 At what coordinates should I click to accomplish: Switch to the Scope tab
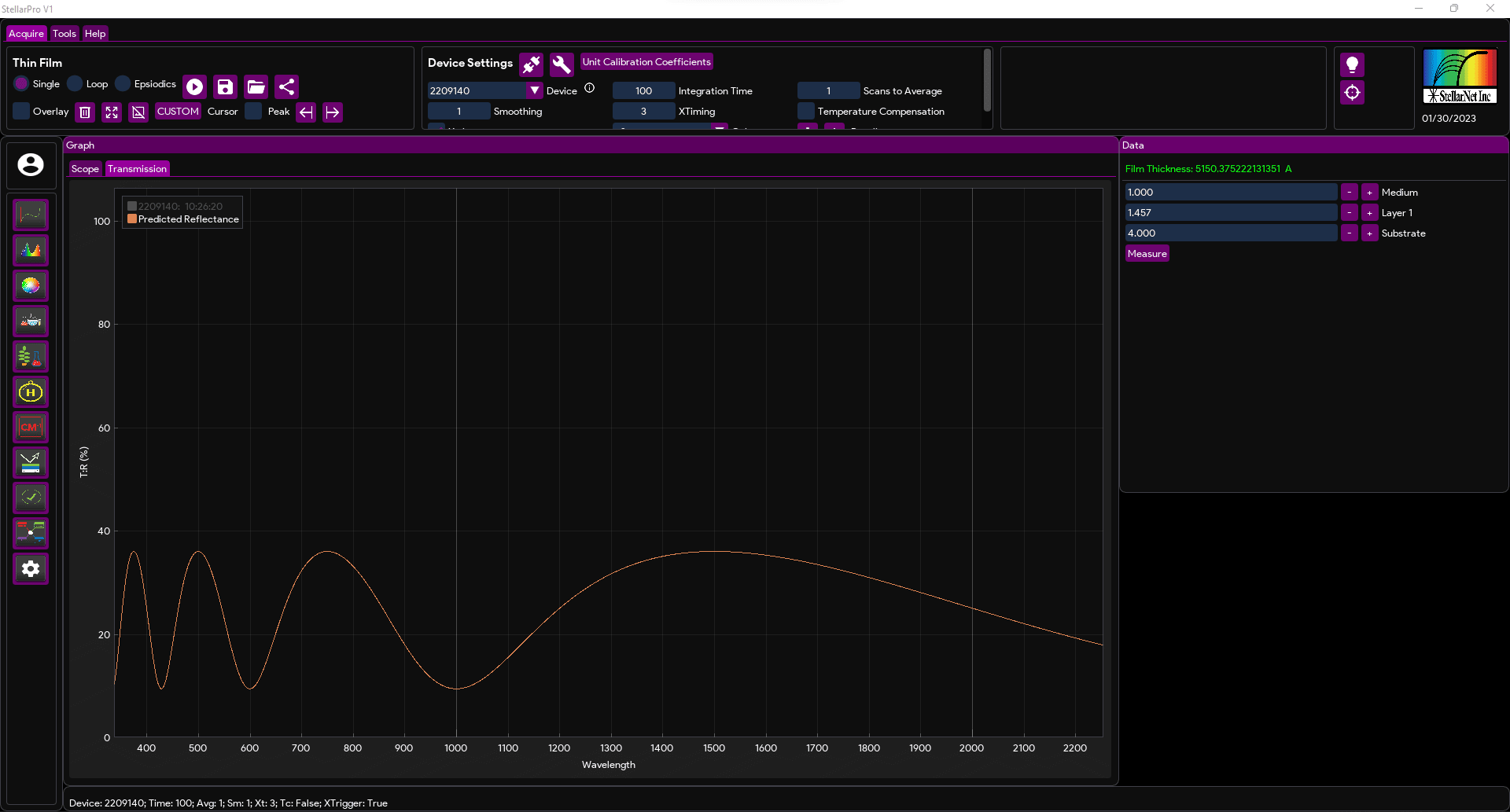pos(85,169)
